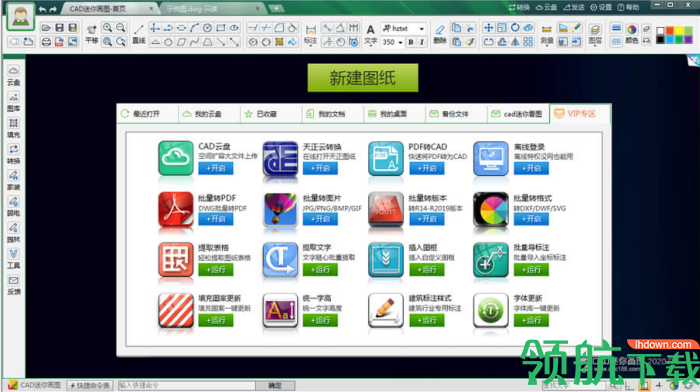700x392 pixels.
Task: Click the 文字 text tool
Action: coord(371,34)
